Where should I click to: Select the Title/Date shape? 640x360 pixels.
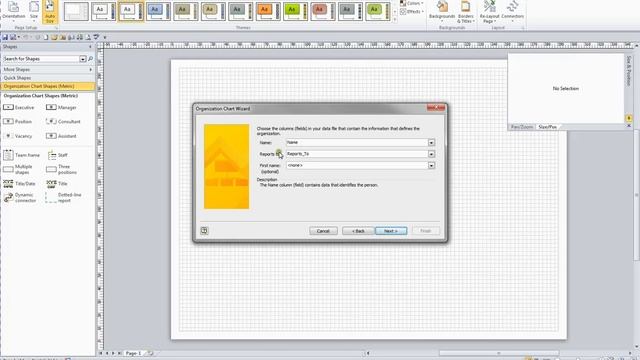point(19,184)
